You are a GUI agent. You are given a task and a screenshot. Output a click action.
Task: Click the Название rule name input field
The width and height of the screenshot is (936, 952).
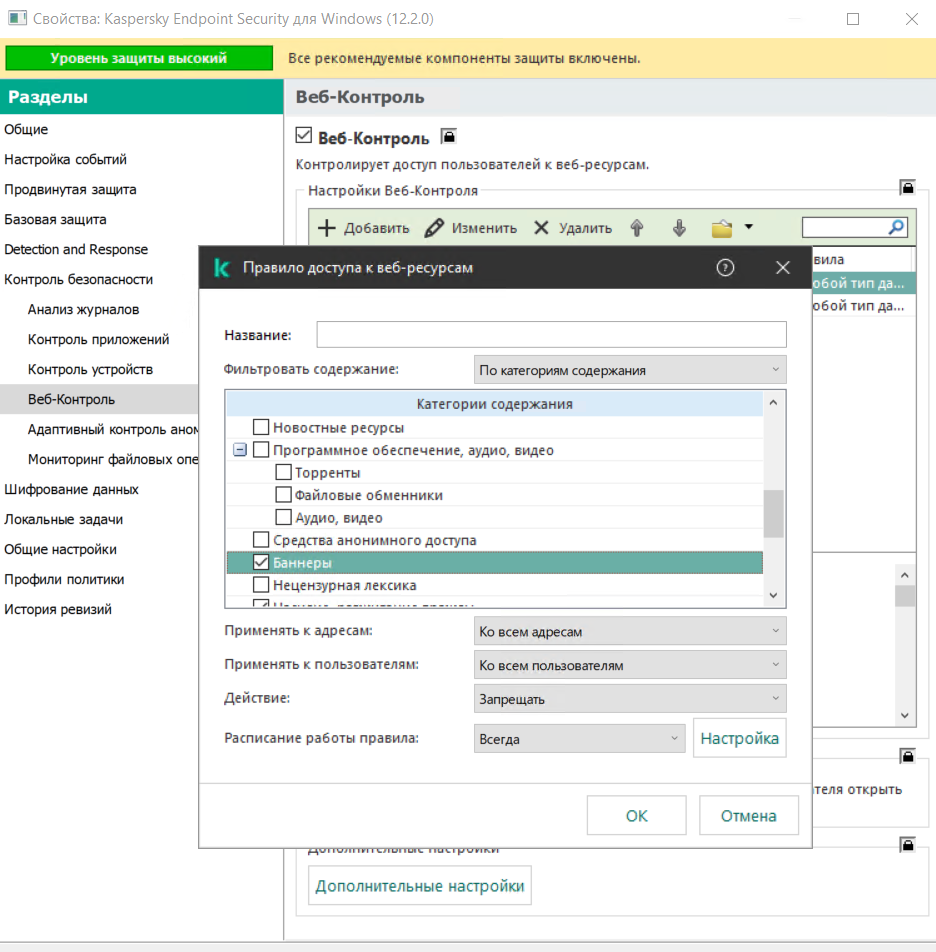[551, 334]
